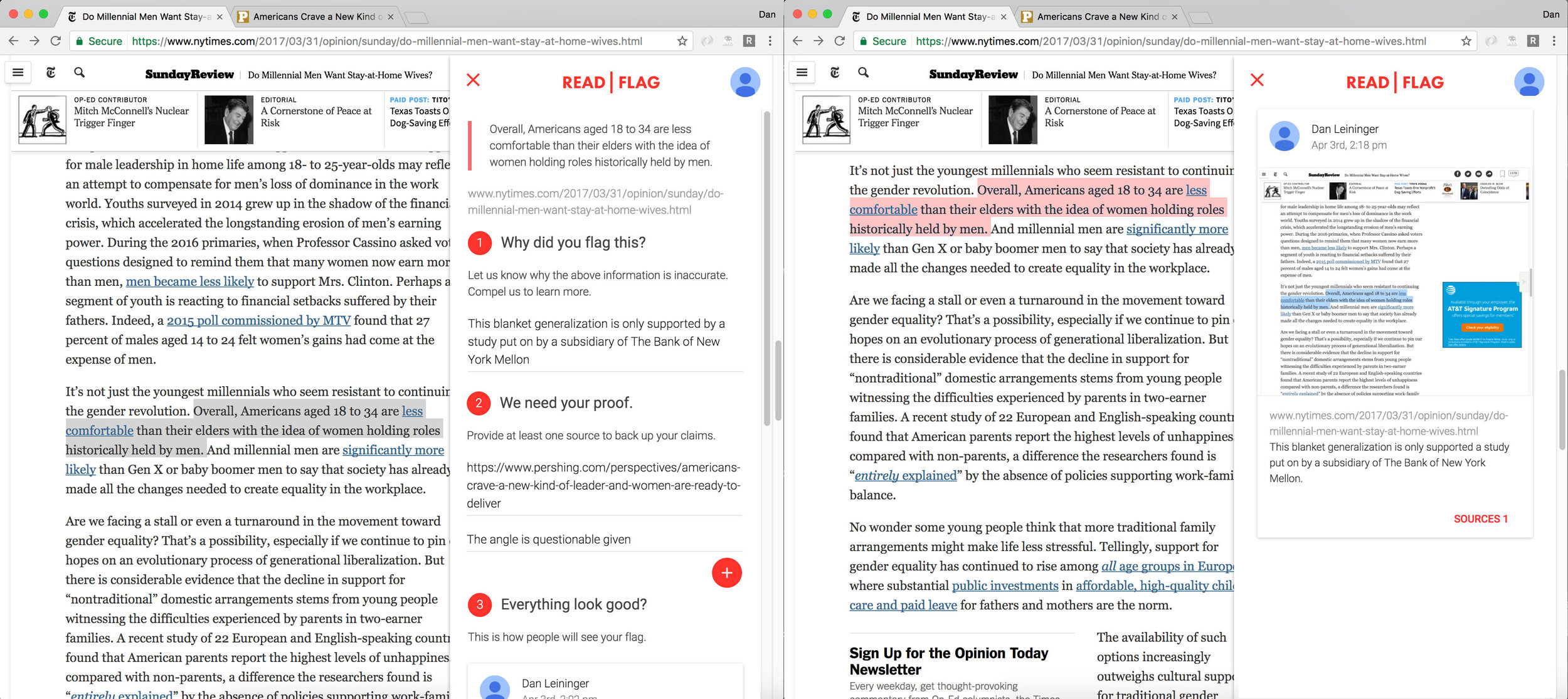Open Mitch McConnell's Nuclear Trigger Finger in left window

[x=131, y=117]
